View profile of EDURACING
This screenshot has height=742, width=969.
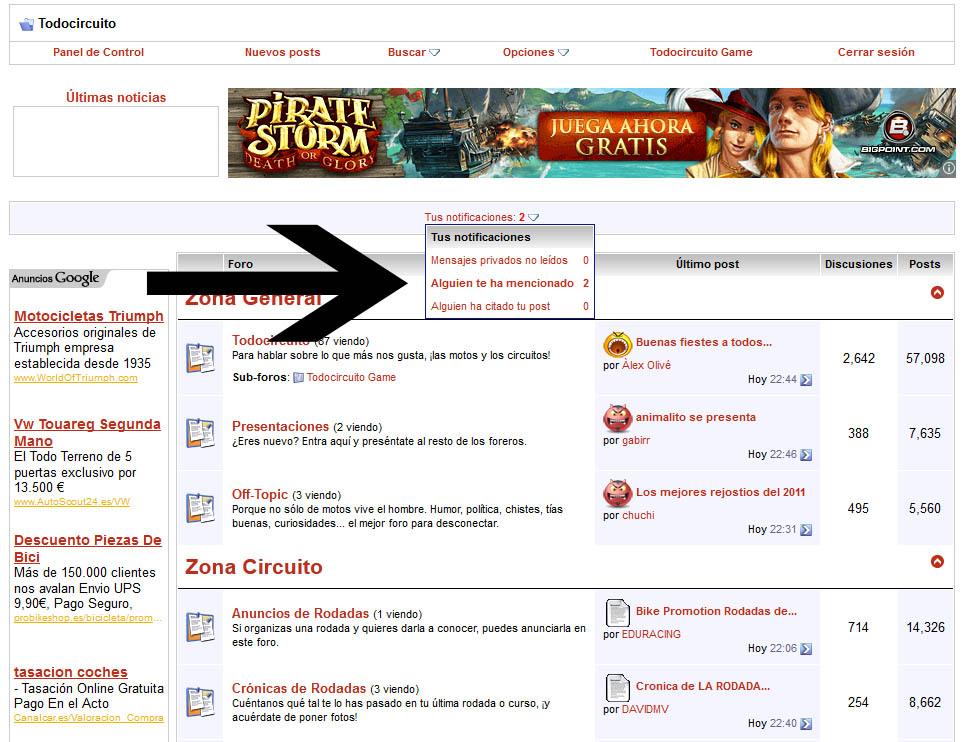[651, 634]
